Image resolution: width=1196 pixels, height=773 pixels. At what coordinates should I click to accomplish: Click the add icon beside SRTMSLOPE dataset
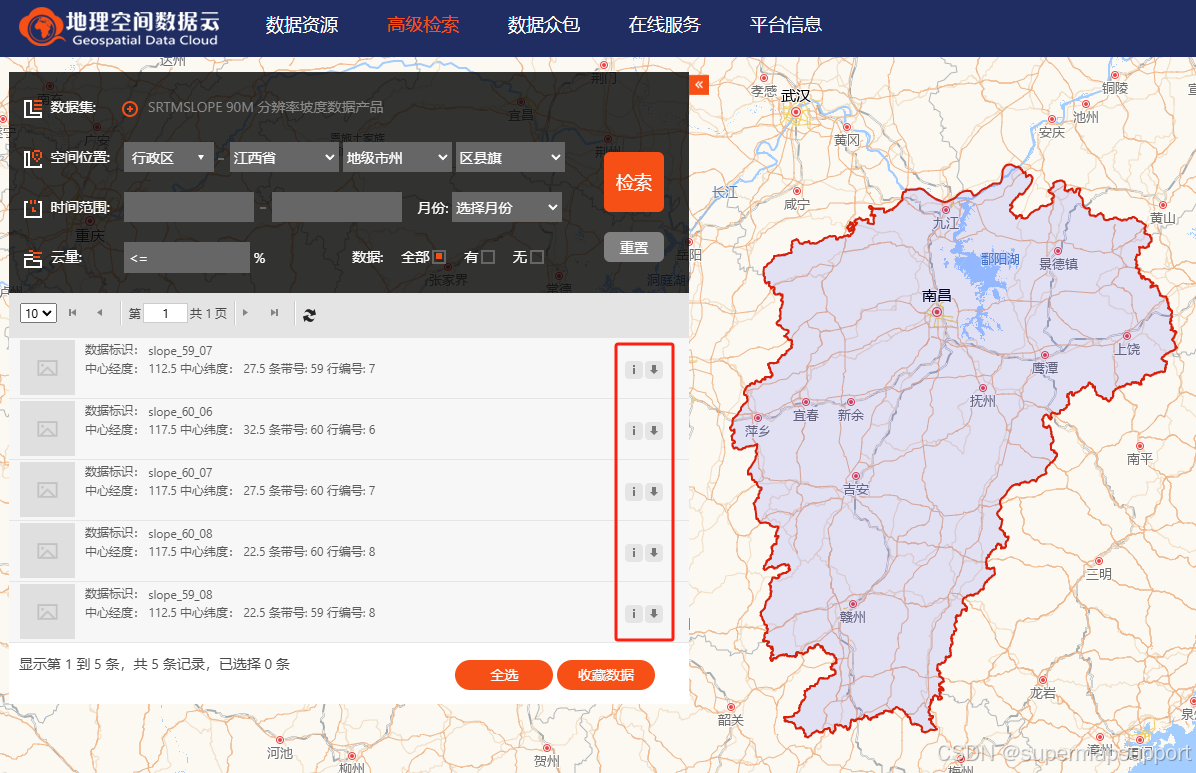click(129, 108)
